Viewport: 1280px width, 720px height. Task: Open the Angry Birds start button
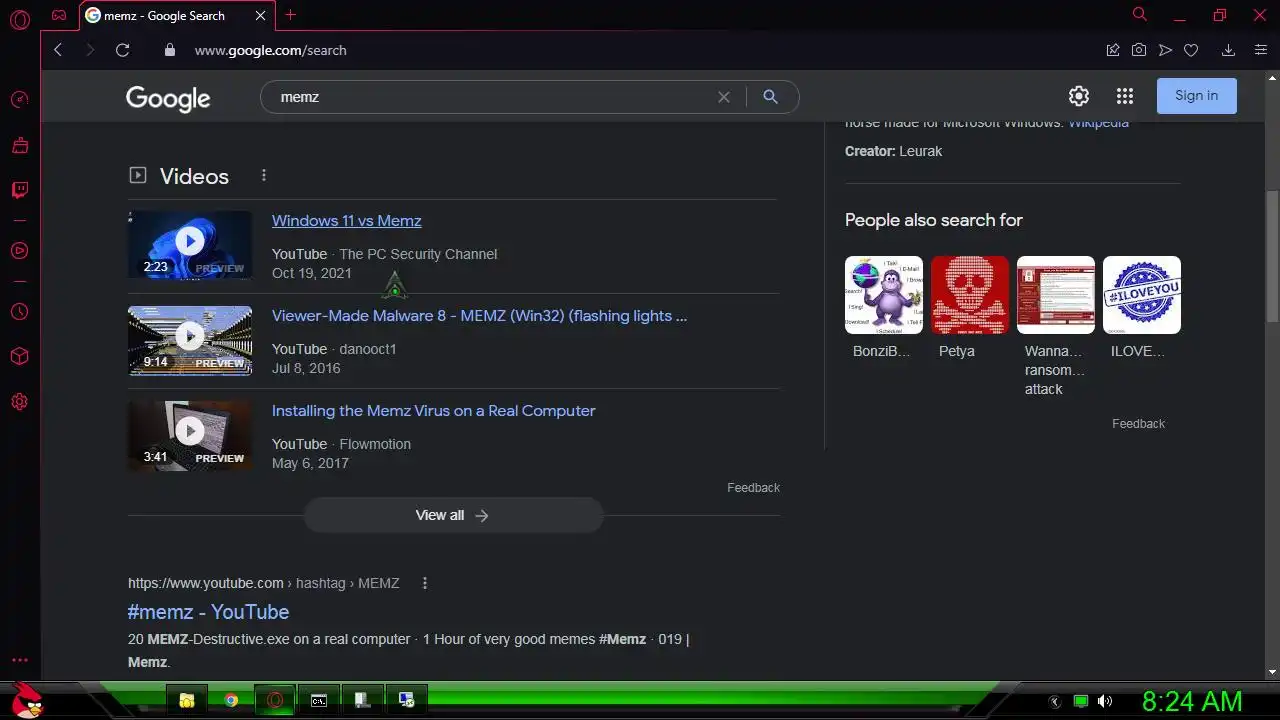pos(27,700)
